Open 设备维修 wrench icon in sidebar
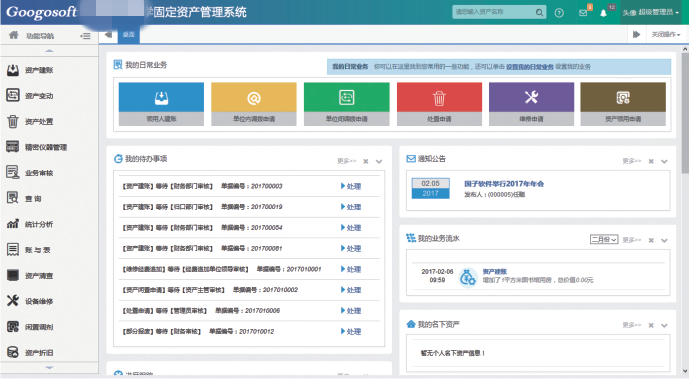 pos(13,301)
